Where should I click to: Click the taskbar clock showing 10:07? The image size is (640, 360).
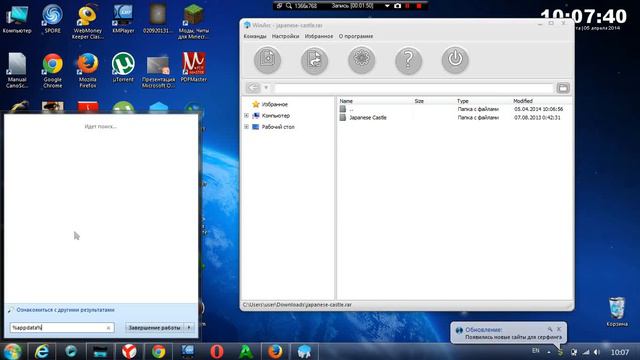click(x=620, y=352)
